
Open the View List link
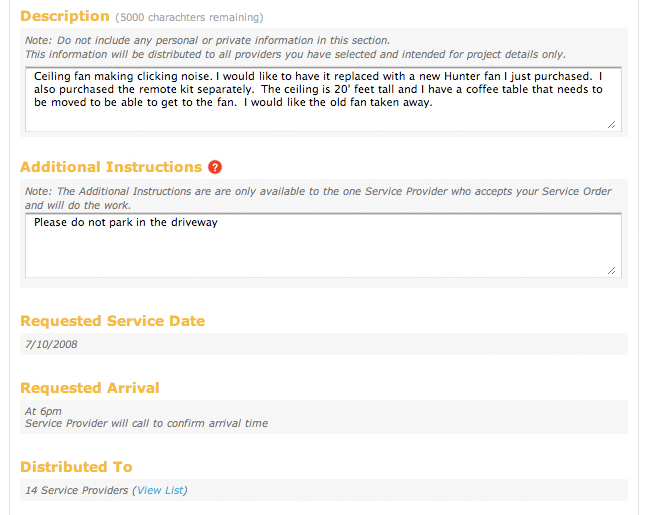(x=160, y=490)
